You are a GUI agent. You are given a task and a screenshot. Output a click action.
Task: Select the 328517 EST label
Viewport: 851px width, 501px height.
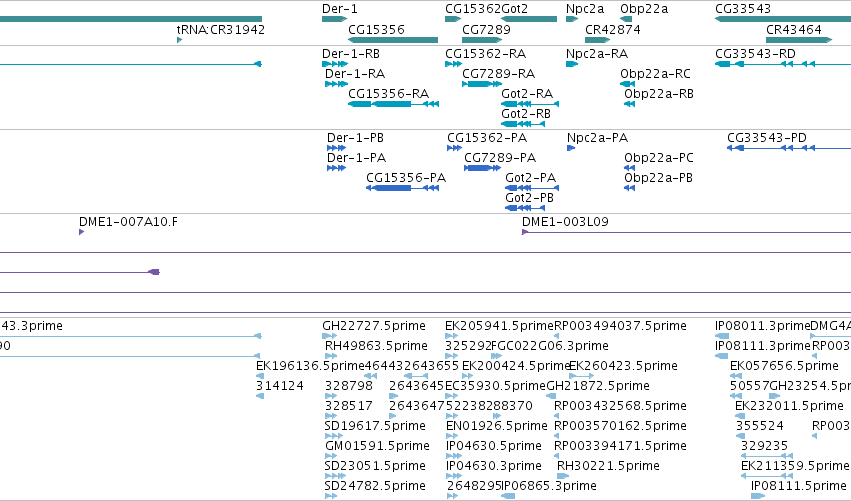tap(349, 406)
